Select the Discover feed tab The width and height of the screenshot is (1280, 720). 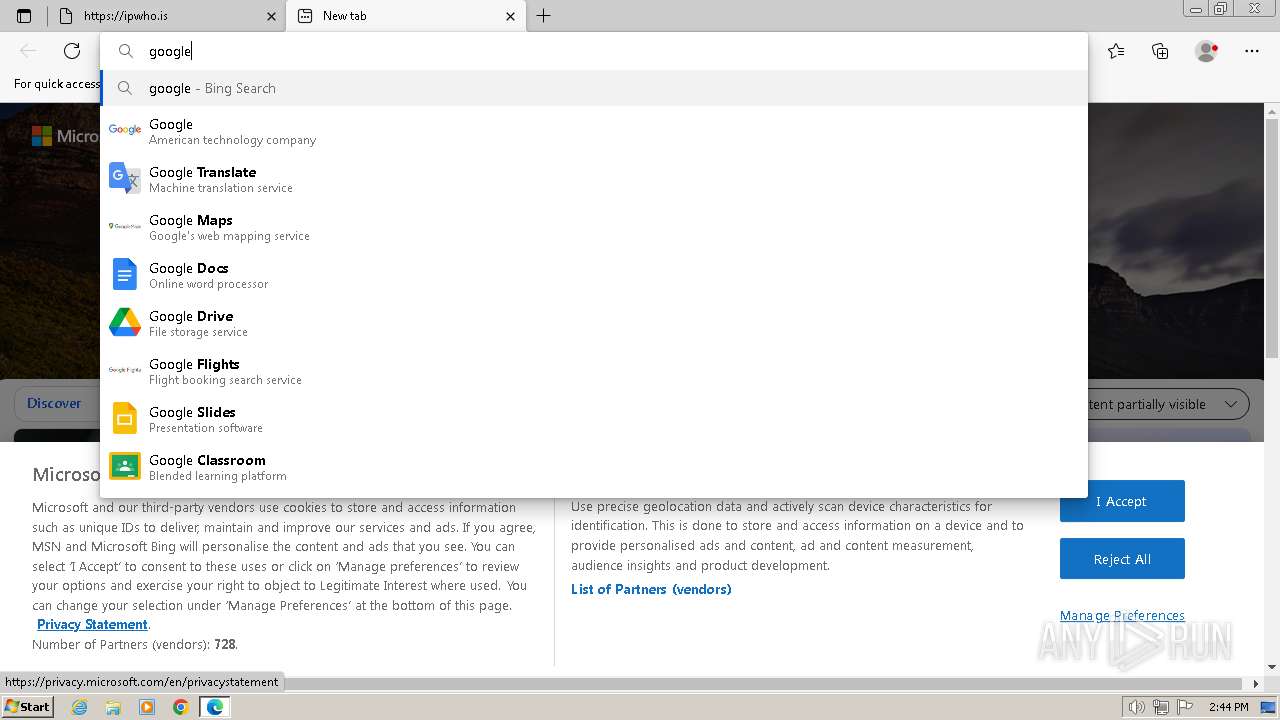click(54, 403)
